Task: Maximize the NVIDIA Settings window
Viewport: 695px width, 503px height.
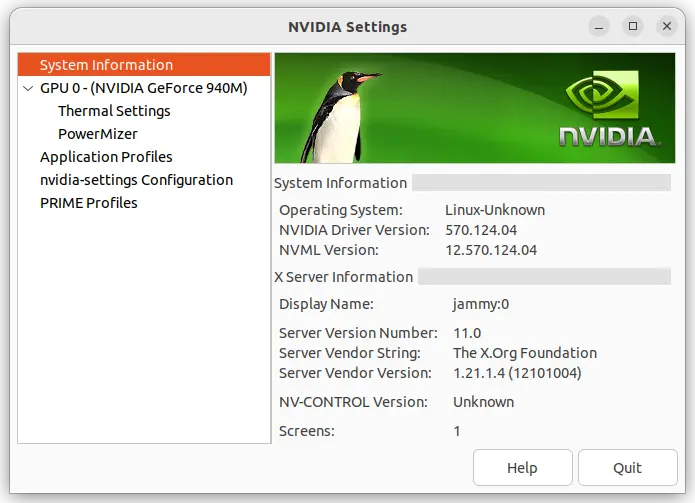Action: click(633, 27)
